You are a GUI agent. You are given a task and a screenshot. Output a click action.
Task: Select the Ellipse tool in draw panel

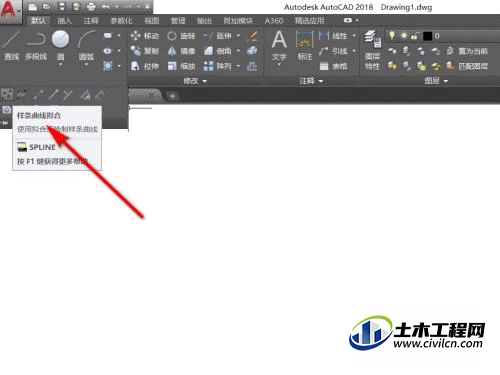tap(108, 51)
